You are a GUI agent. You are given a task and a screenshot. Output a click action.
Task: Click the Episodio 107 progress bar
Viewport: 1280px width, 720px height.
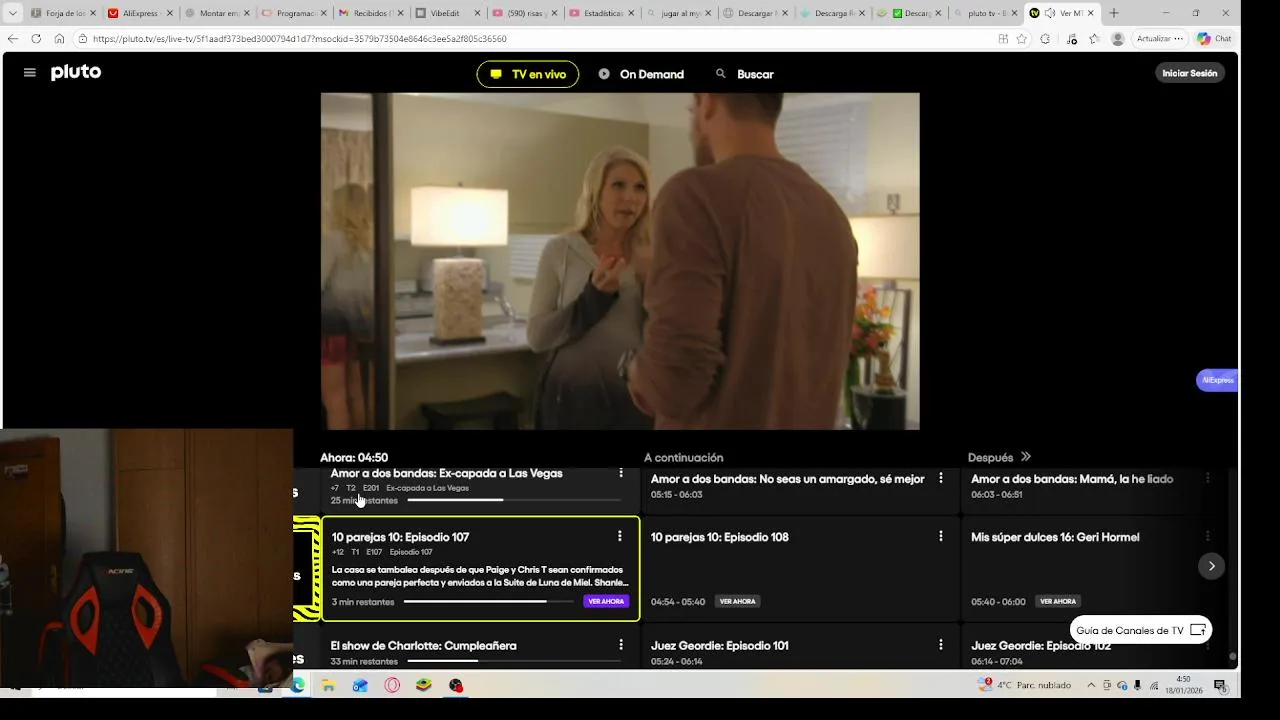tap(489, 602)
